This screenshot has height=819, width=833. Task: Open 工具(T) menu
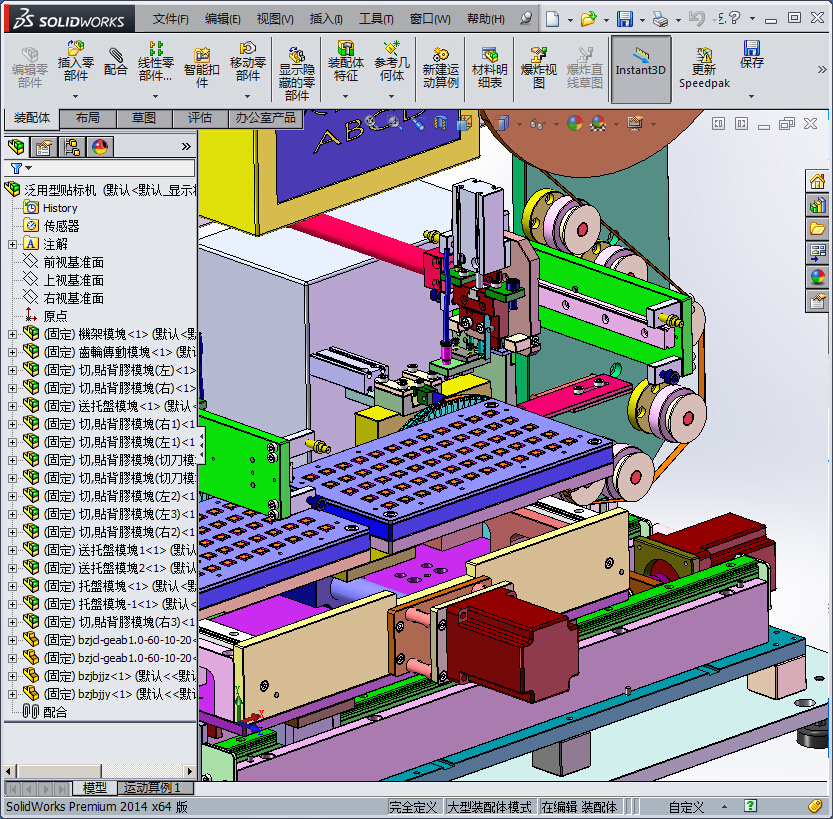point(376,19)
